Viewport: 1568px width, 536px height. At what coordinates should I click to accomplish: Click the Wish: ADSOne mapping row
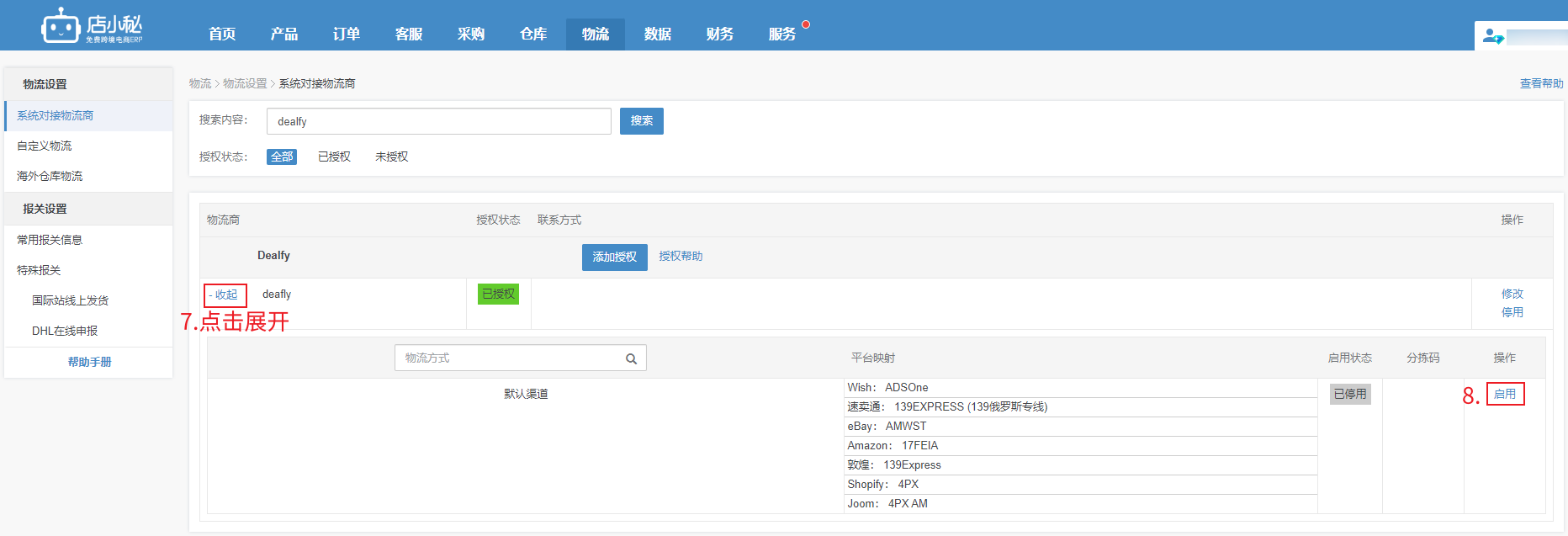coord(1081,388)
